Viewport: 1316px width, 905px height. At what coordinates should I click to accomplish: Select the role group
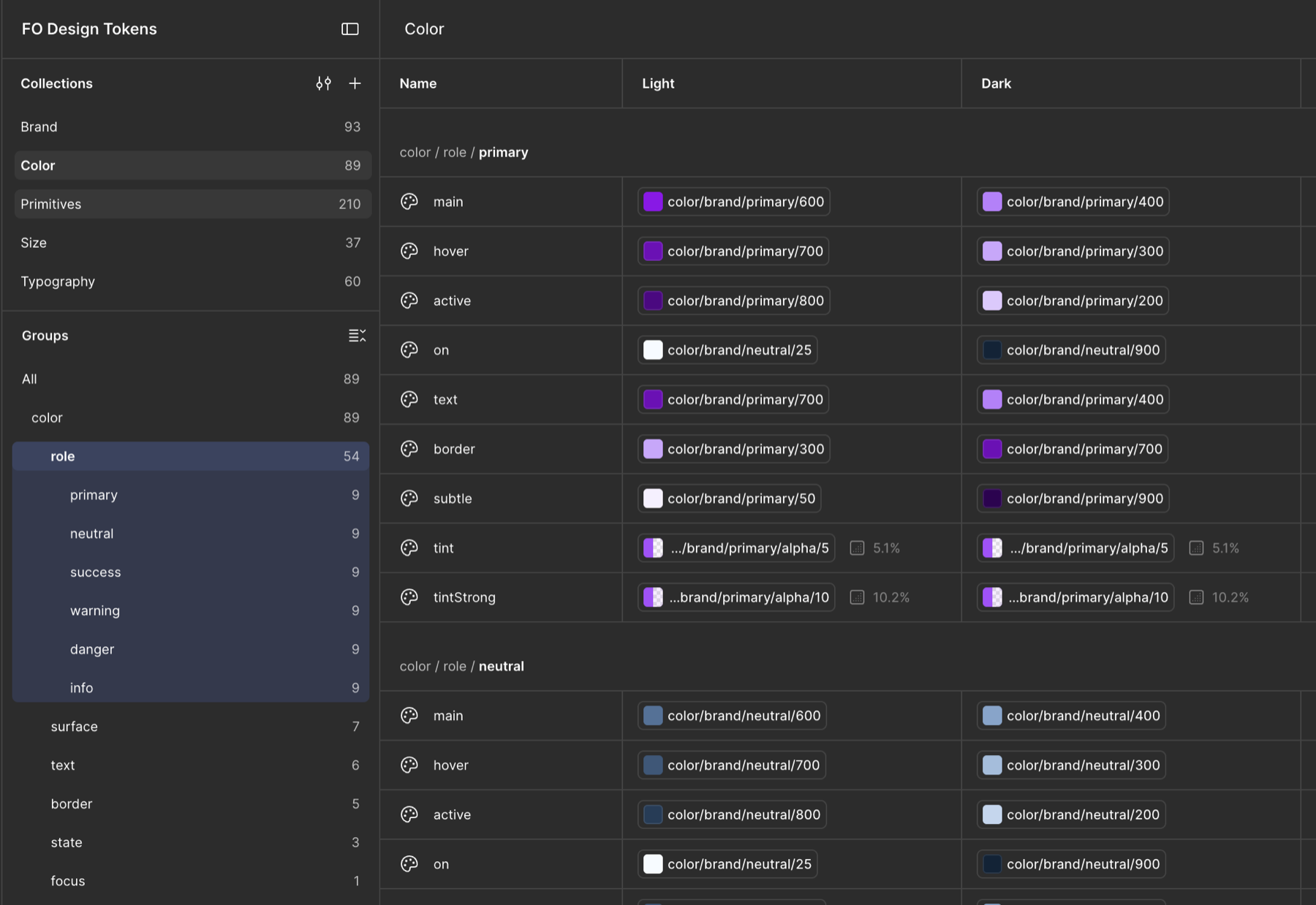[191, 456]
